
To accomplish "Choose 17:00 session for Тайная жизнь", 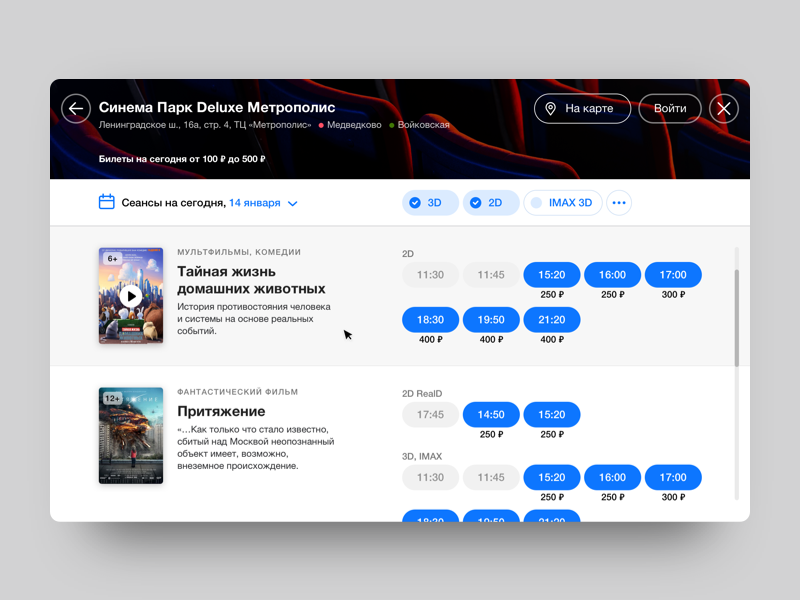I will (x=673, y=275).
